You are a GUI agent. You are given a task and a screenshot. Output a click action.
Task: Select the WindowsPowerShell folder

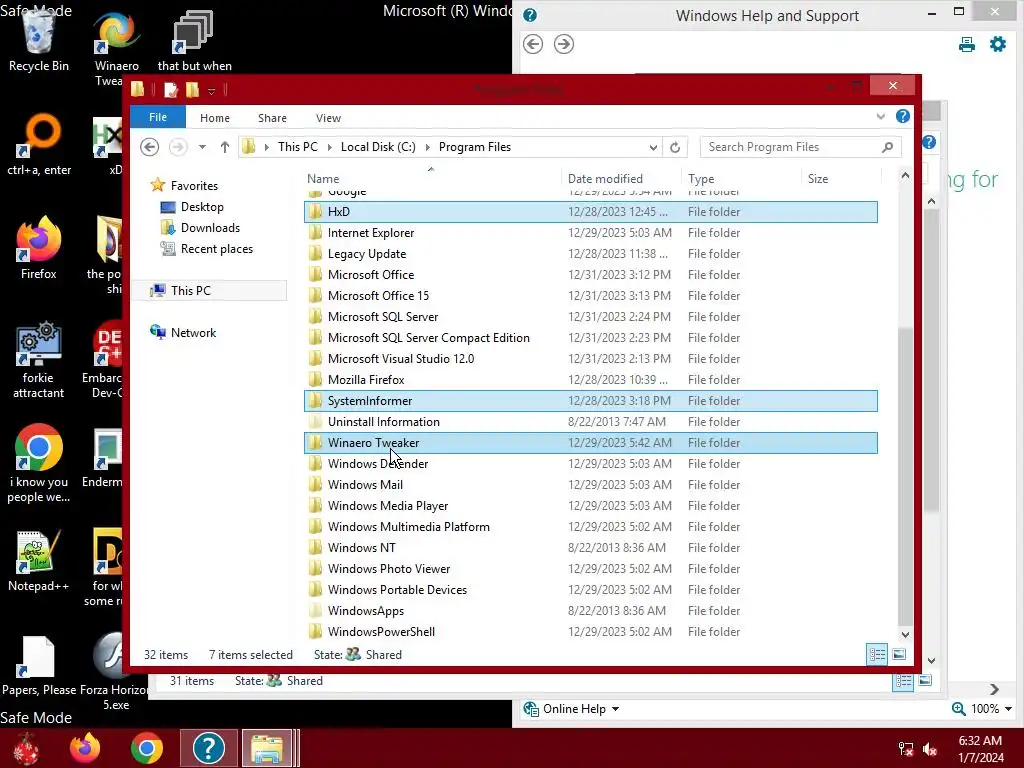click(591, 632)
